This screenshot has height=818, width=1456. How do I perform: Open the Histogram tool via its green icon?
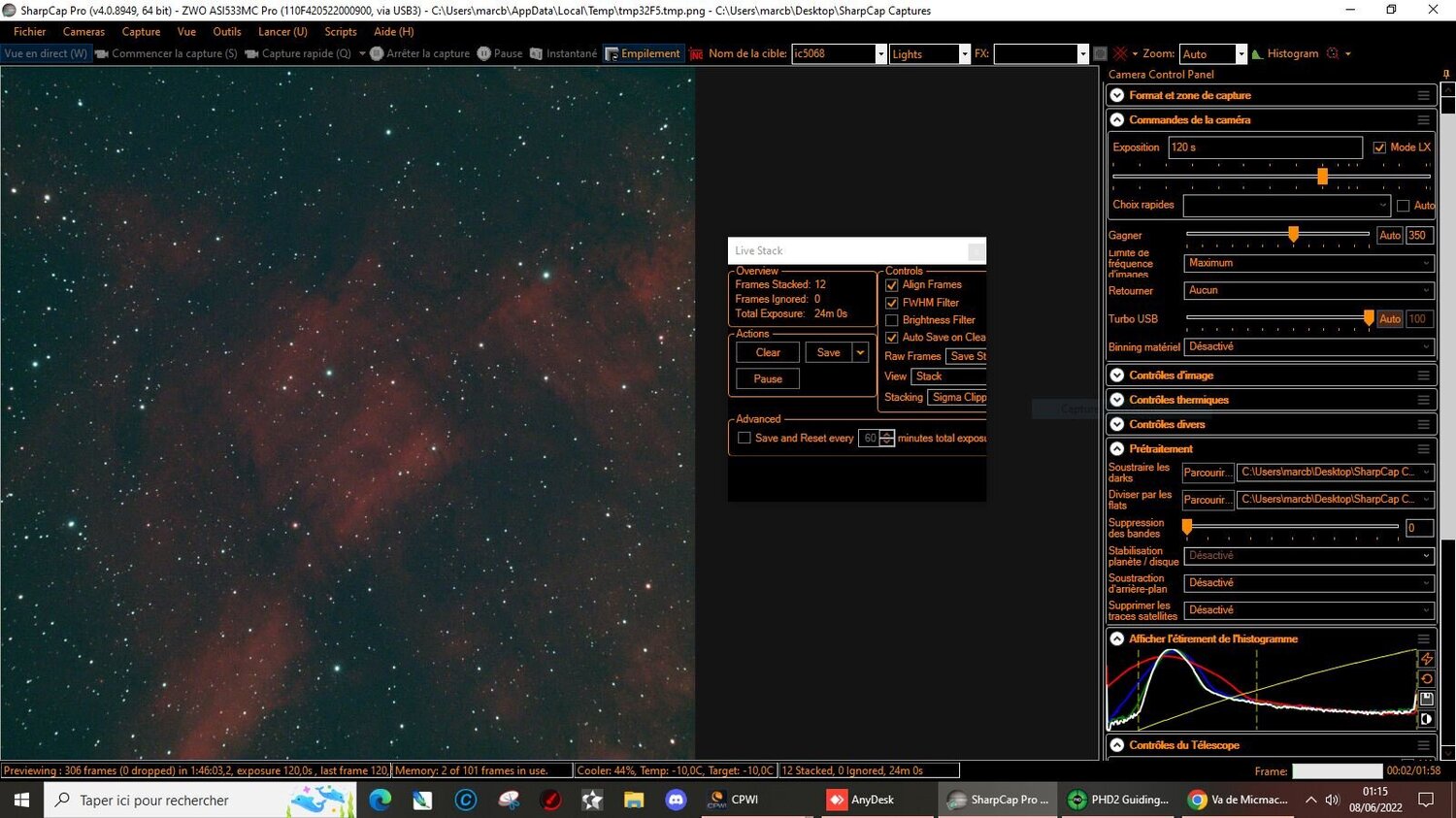1257,54
